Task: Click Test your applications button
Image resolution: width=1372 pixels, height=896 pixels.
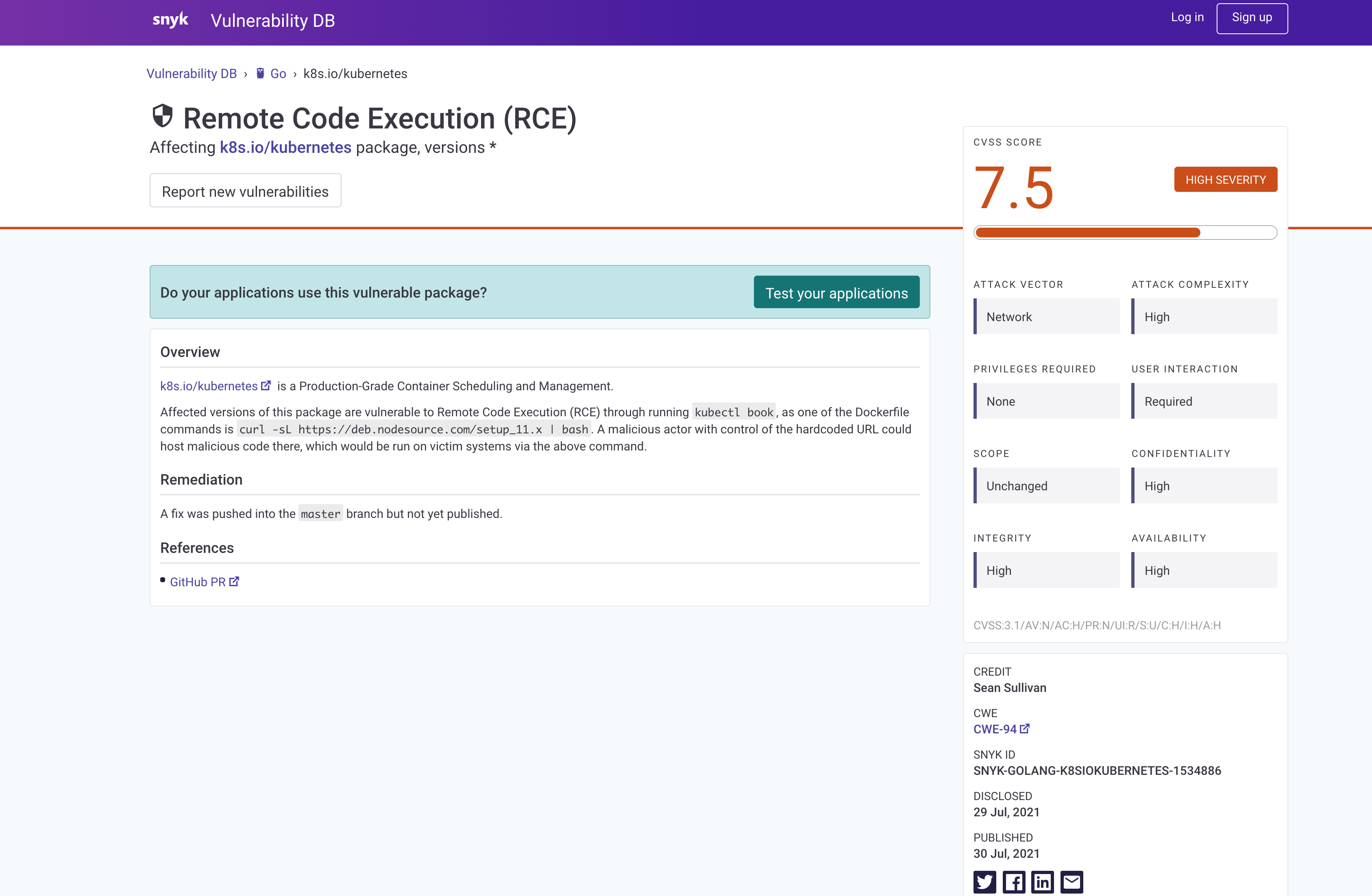Action: coord(836,292)
